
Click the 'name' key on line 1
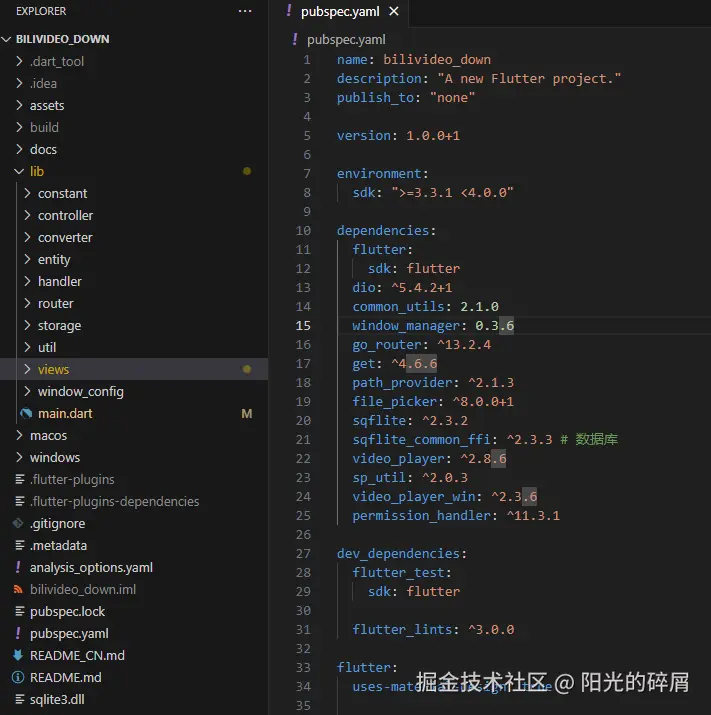pyautogui.click(x=352, y=60)
